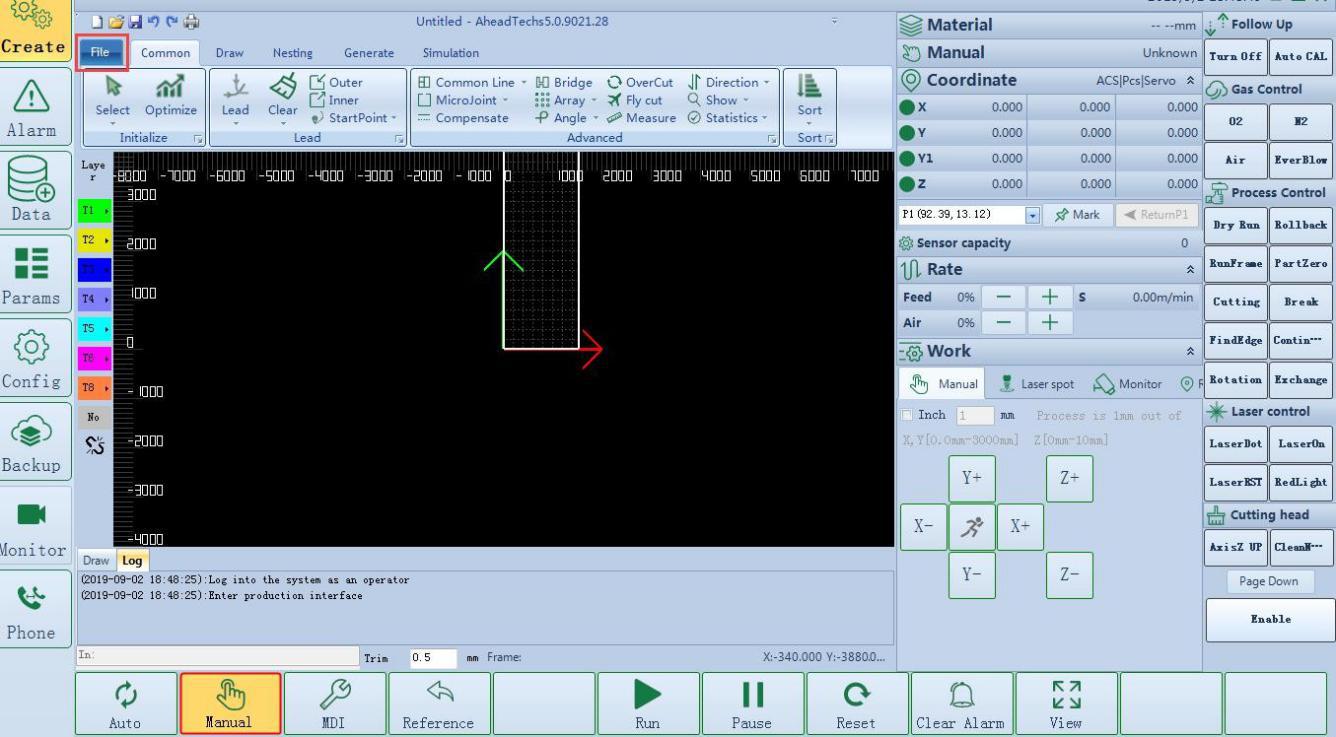Screen dimensions: 1336x737
Task: Expand the Statistics dropdown
Action: click(x=767, y=118)
